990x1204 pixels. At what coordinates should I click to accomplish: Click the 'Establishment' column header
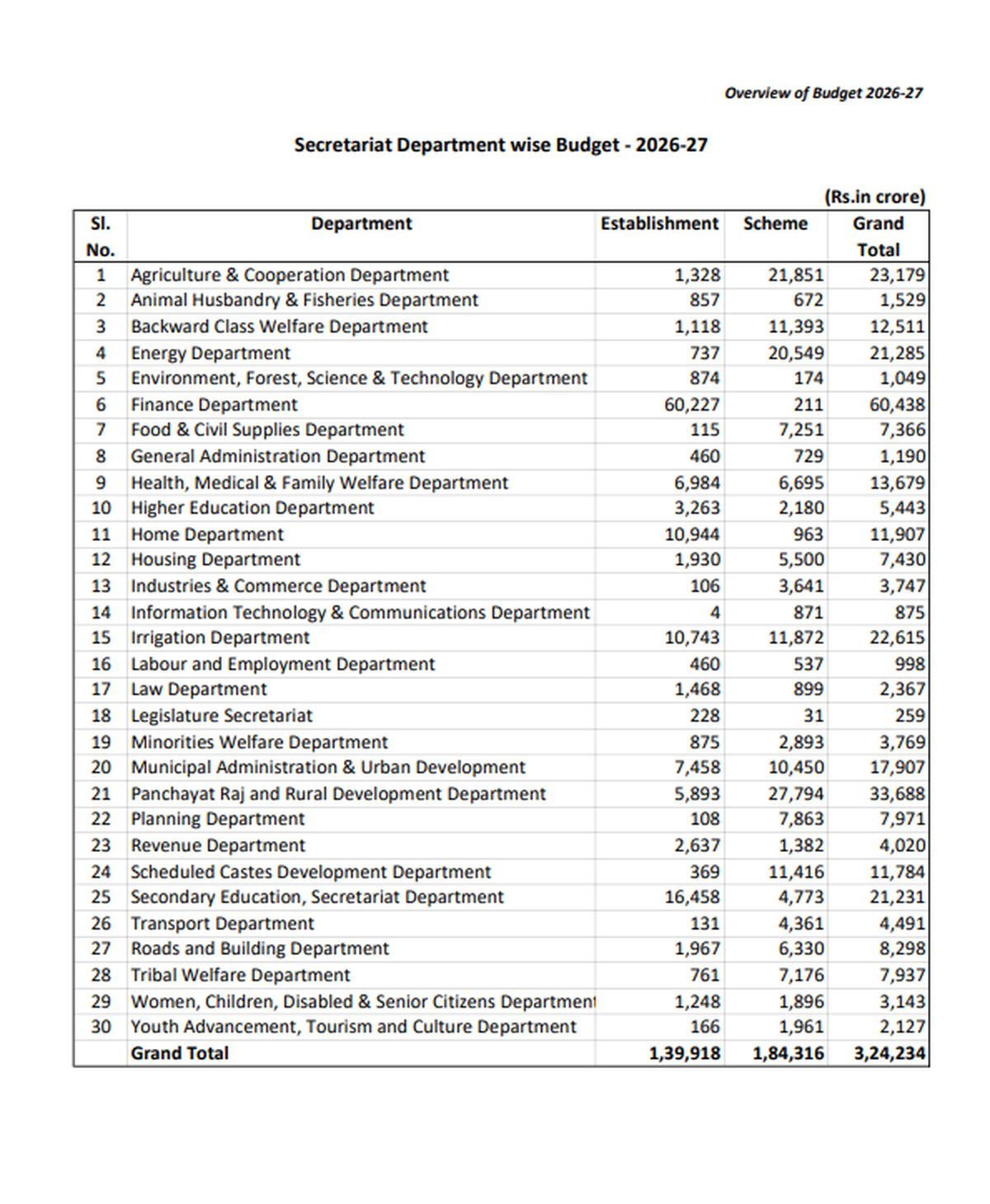pyautogui.click(x=659, y=223)
